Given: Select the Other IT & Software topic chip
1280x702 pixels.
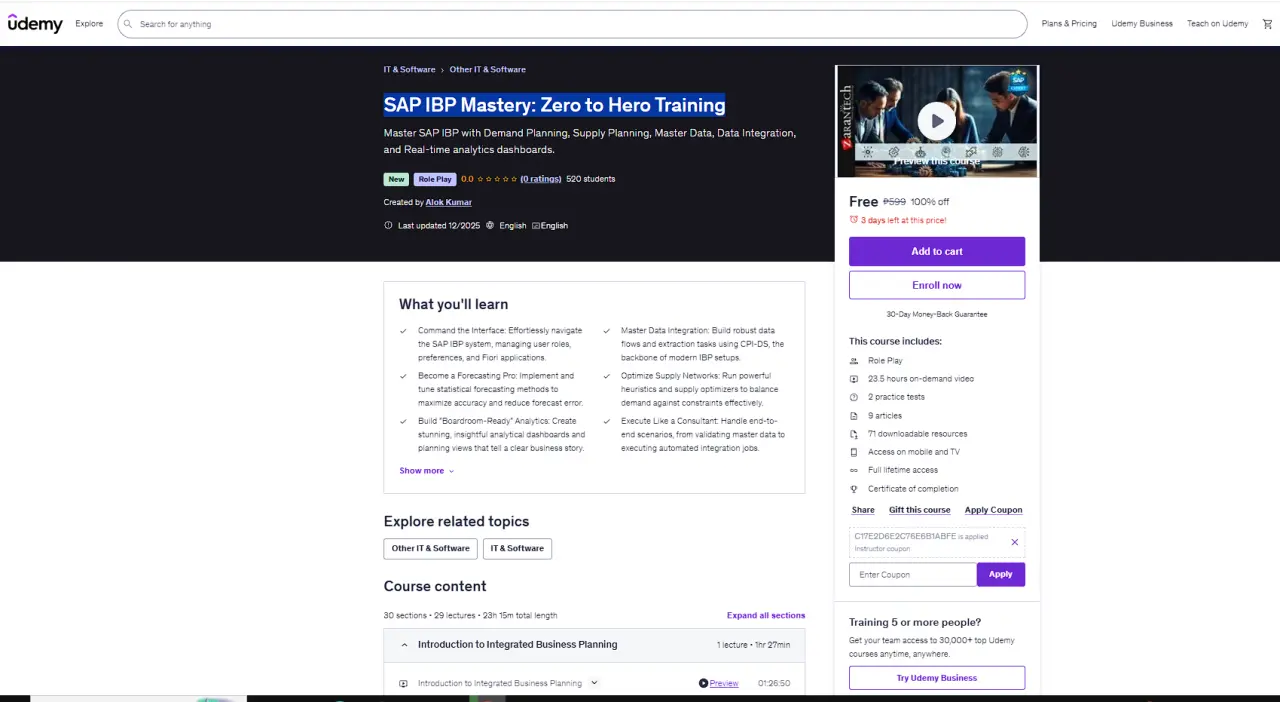Looking at the screenshot, I should [x=431, y=549].
